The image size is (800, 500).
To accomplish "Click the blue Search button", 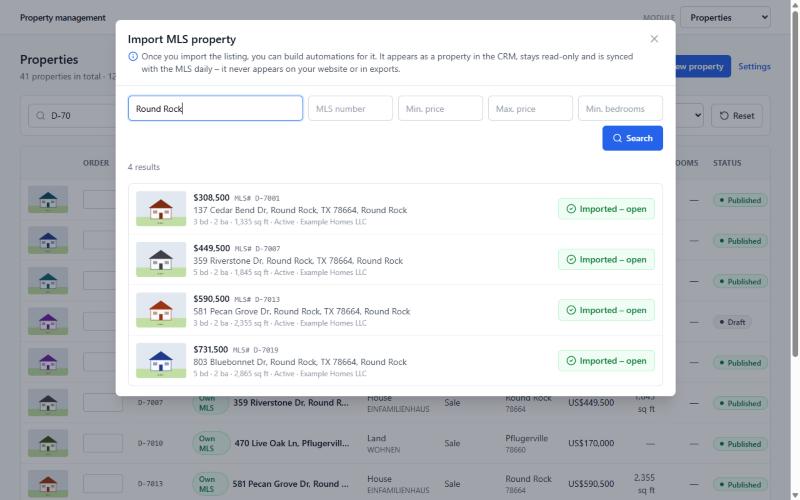I will (x=633, y=138).
